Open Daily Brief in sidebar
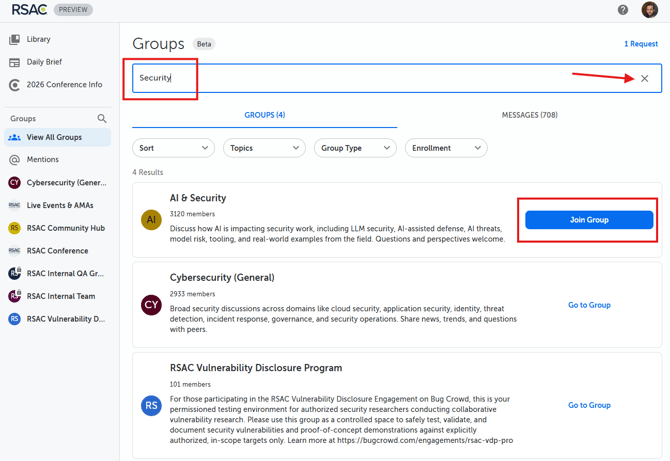 click(45, 62)
